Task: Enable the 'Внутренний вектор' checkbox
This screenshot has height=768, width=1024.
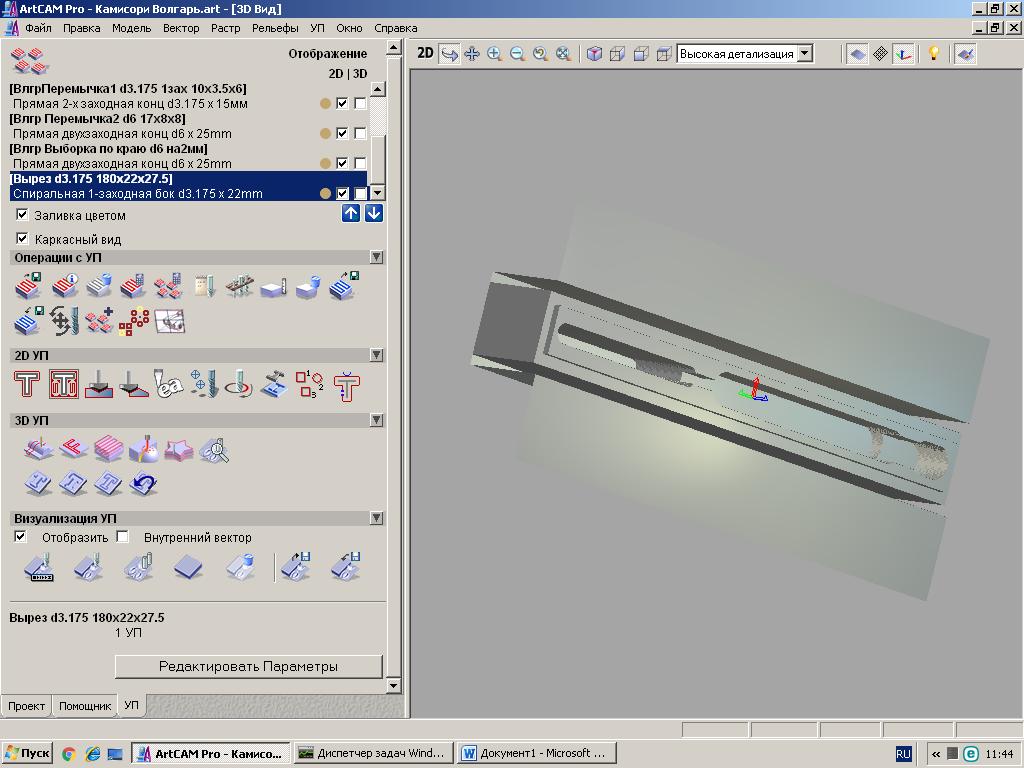Action: [x=123, y=537]
